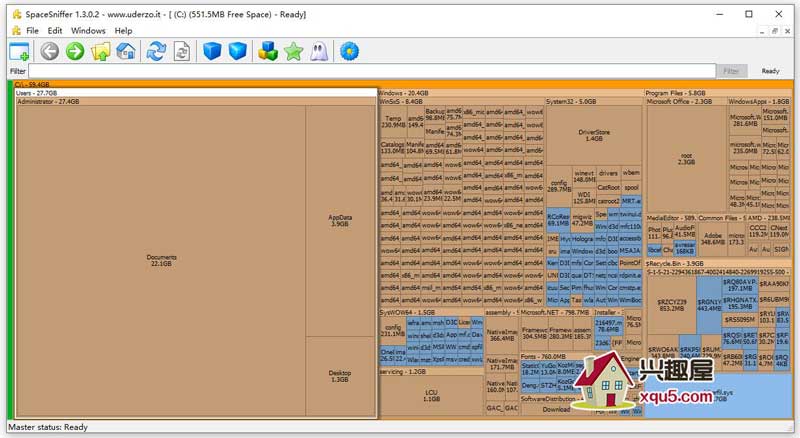
Task: Select the LCU 1.1GB block
Action: point(431,396)
